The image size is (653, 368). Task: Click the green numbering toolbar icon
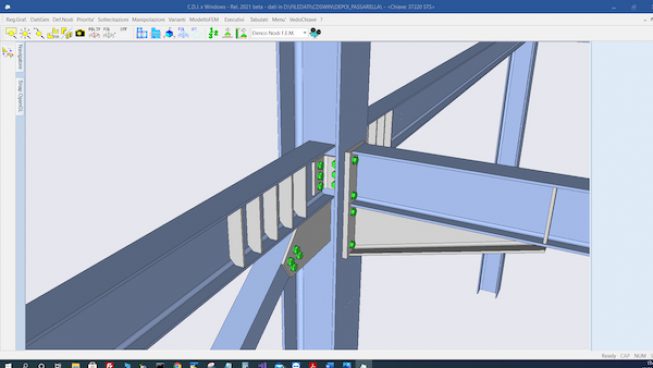pyautogui.click(x=213, y=33)
